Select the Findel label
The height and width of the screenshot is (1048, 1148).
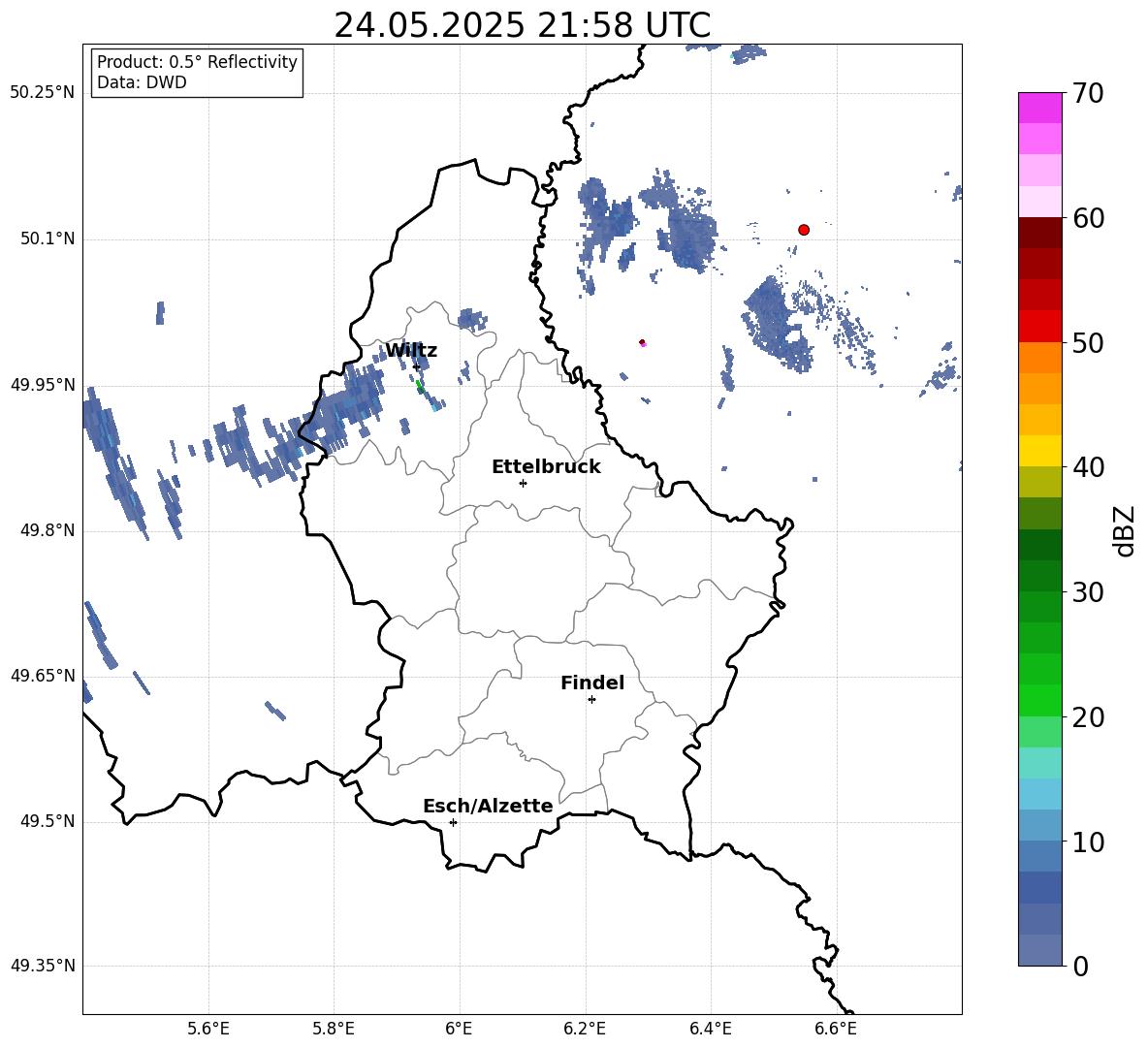click(592, 683)
